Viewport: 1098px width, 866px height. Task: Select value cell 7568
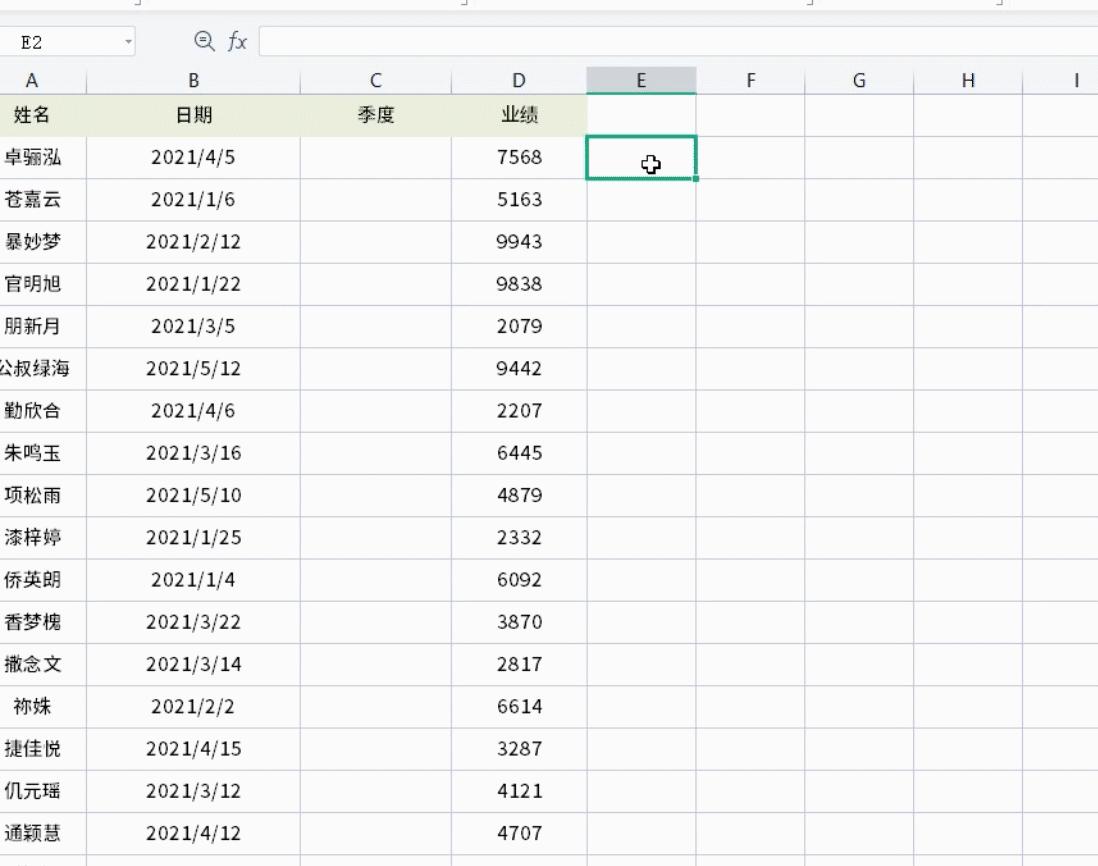(519, 158)
